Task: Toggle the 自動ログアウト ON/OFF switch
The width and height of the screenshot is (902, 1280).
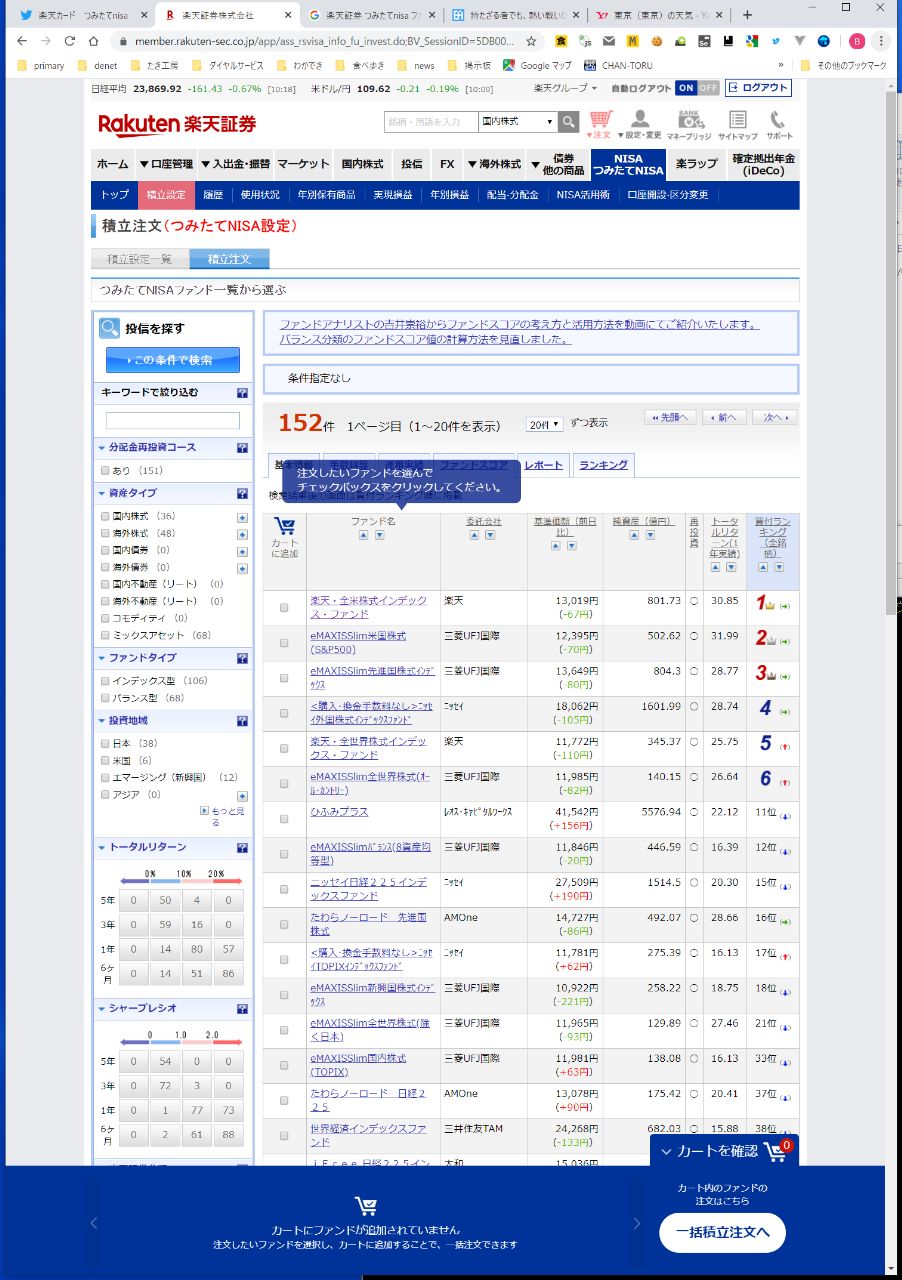Action: click(697, 88)
